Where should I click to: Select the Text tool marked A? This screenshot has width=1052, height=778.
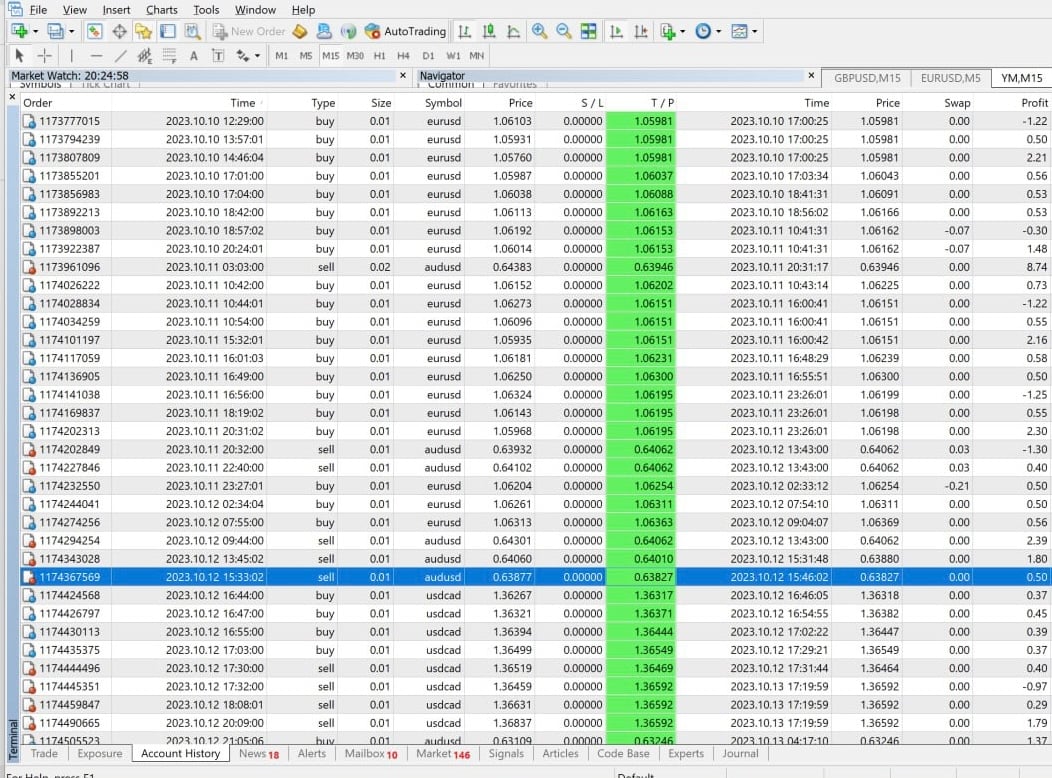click(194, 56)
